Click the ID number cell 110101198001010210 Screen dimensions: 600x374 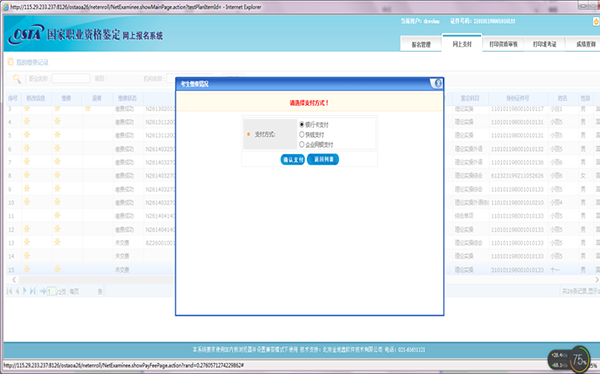point(517,203)
